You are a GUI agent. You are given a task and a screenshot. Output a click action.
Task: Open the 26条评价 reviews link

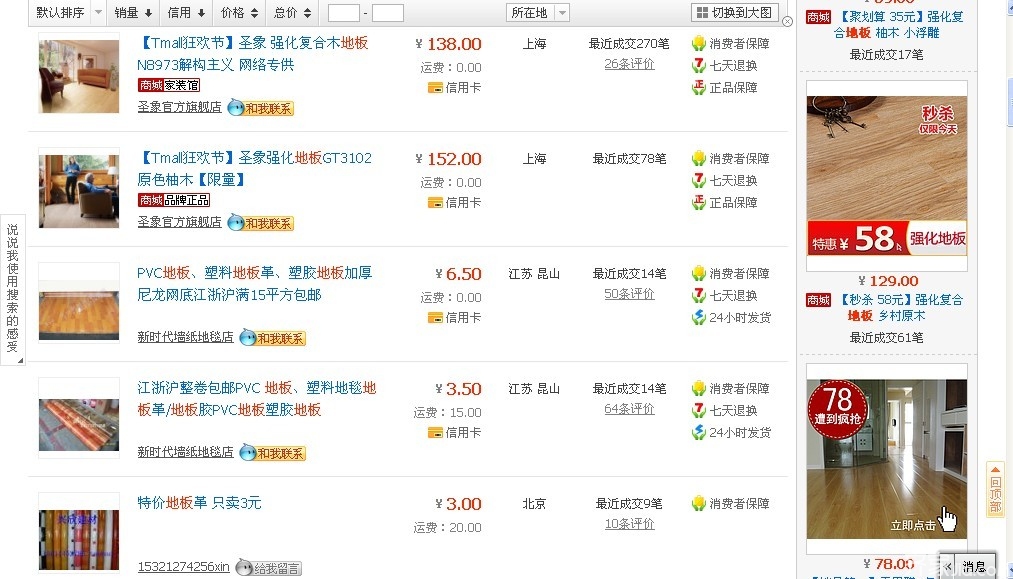(x=630, y=65)
